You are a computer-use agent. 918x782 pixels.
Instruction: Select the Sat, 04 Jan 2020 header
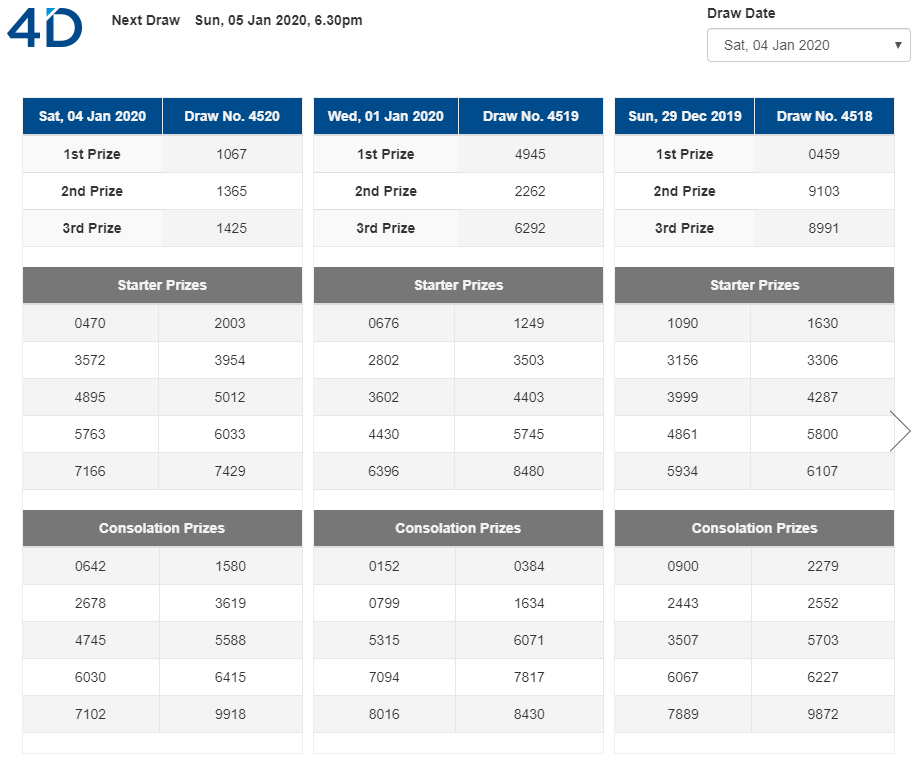(93, 116)
